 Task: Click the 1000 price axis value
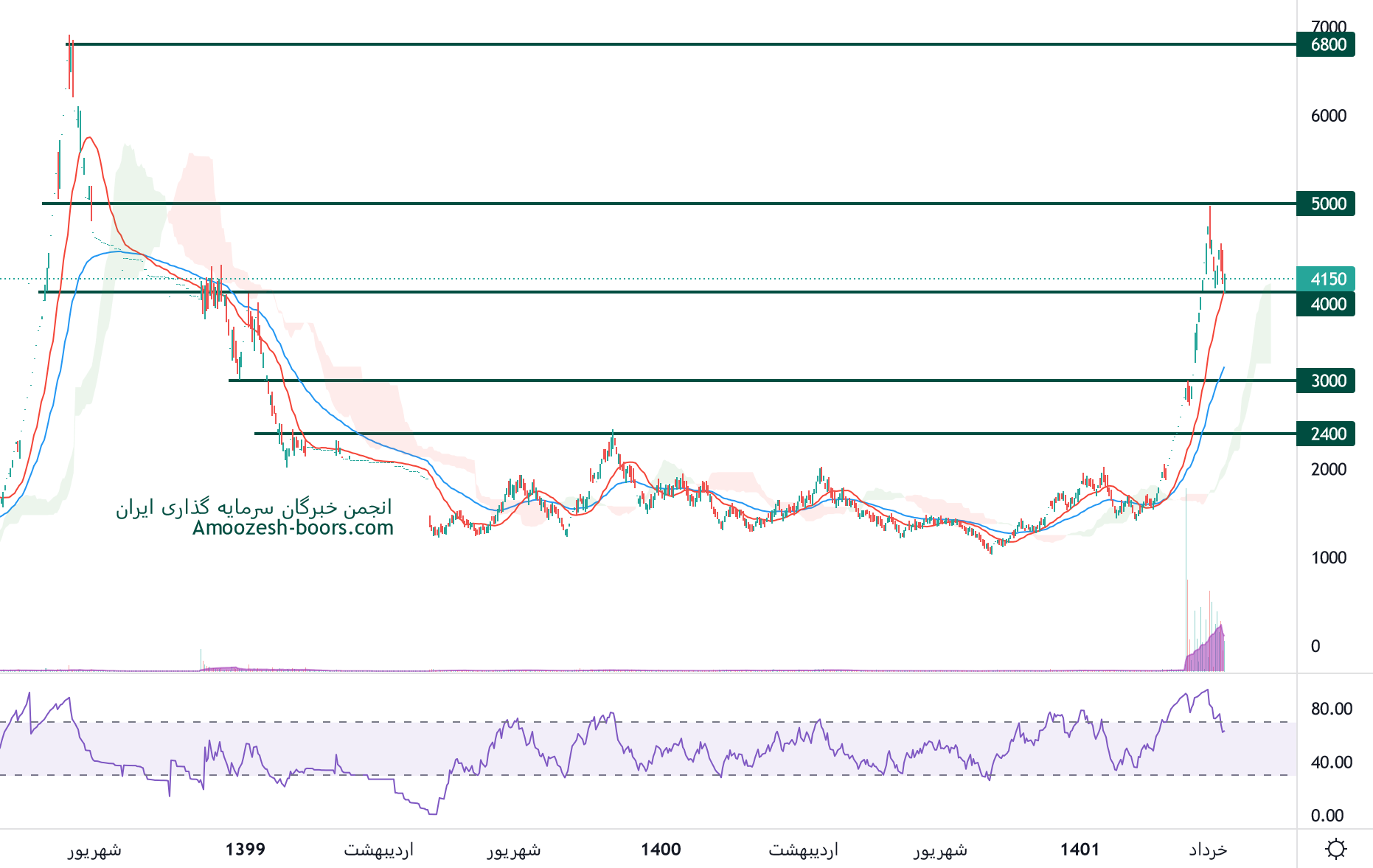click(x=1328, y=558)
